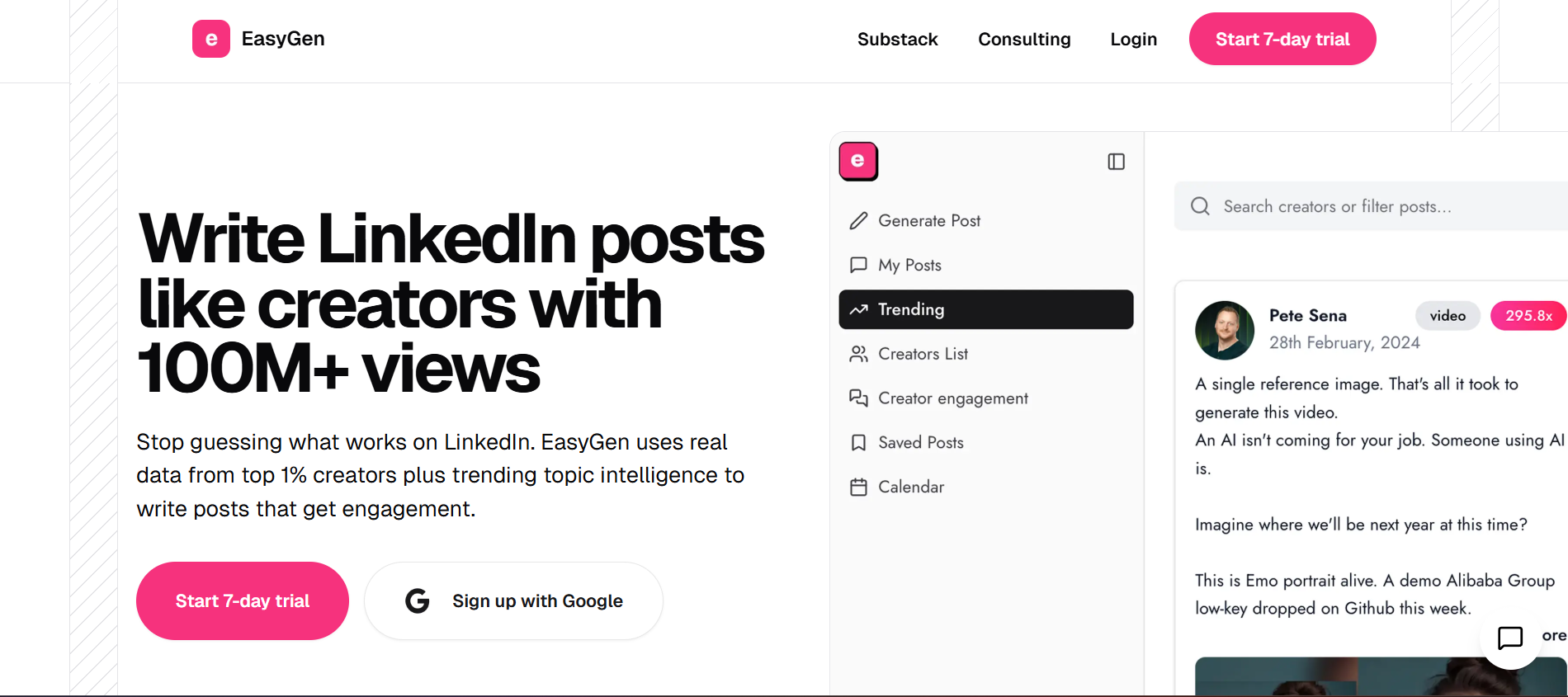
Task: Click the hero Start 7-day trial button
Action: tap(243, 600)
